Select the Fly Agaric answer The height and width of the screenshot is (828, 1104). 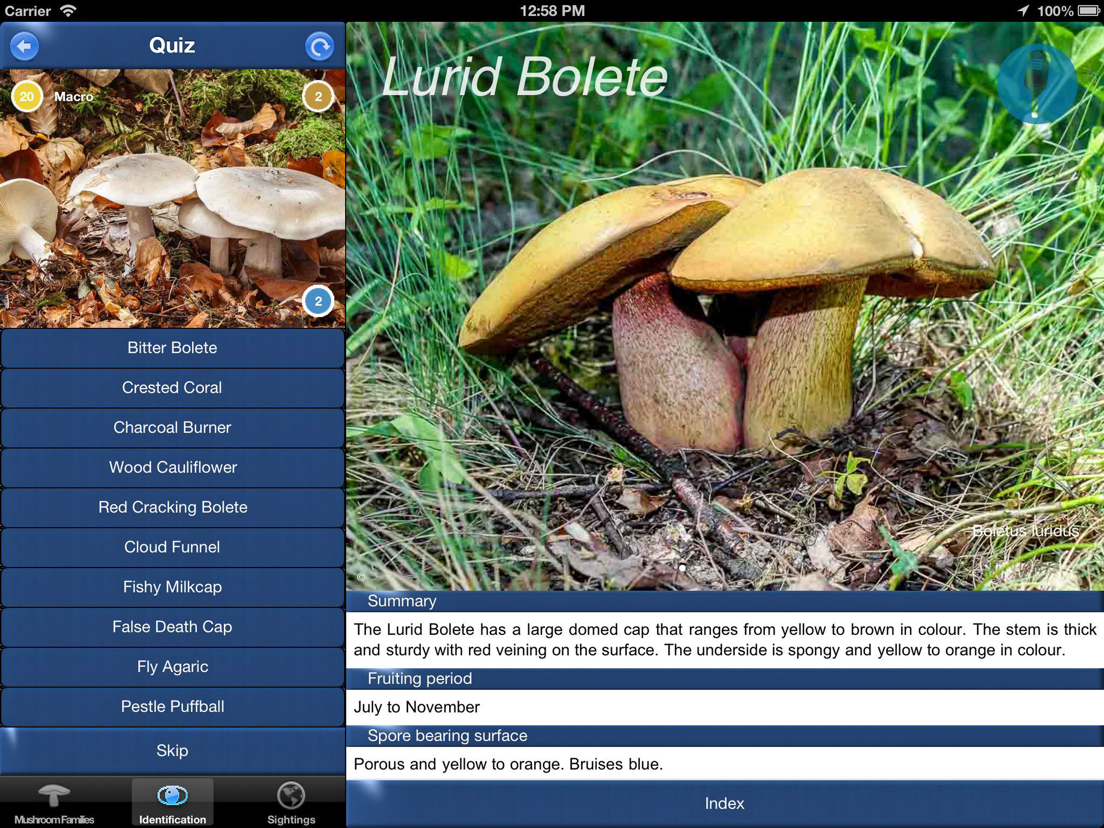[172, 667]
